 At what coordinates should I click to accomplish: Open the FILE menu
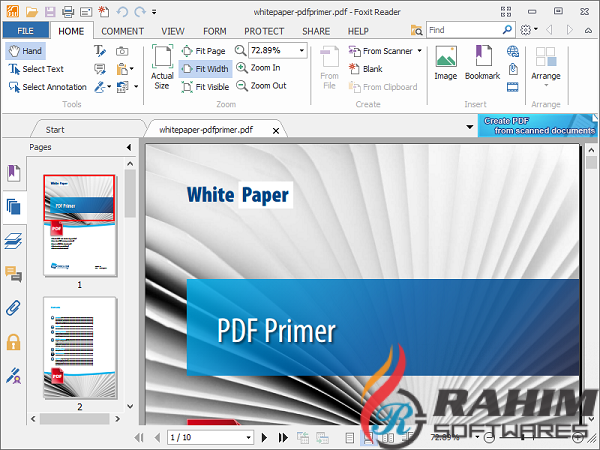(x=26, y=31)
